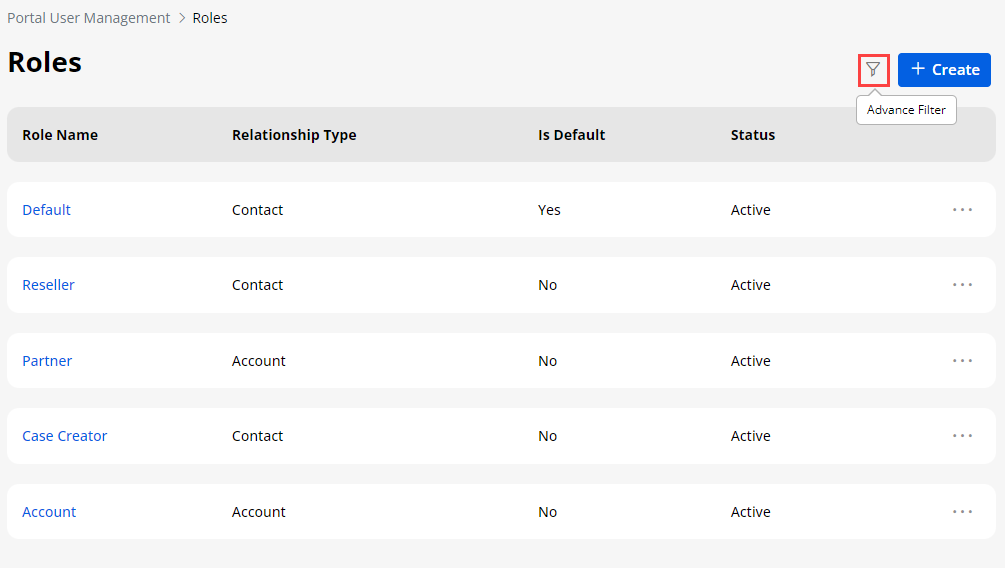This screenshot has height=568, width=1005.
Task: Open the Default role link
Action: 46,210
